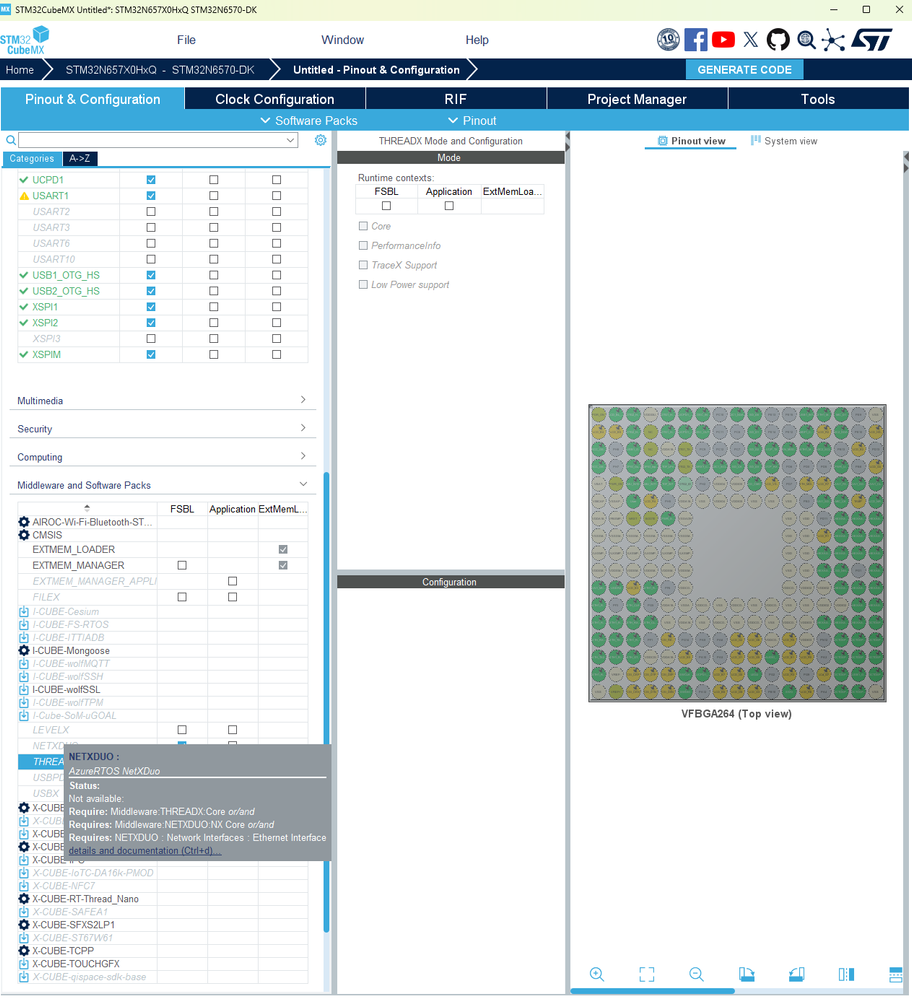Open details and documentation link in tooltip

145,851
